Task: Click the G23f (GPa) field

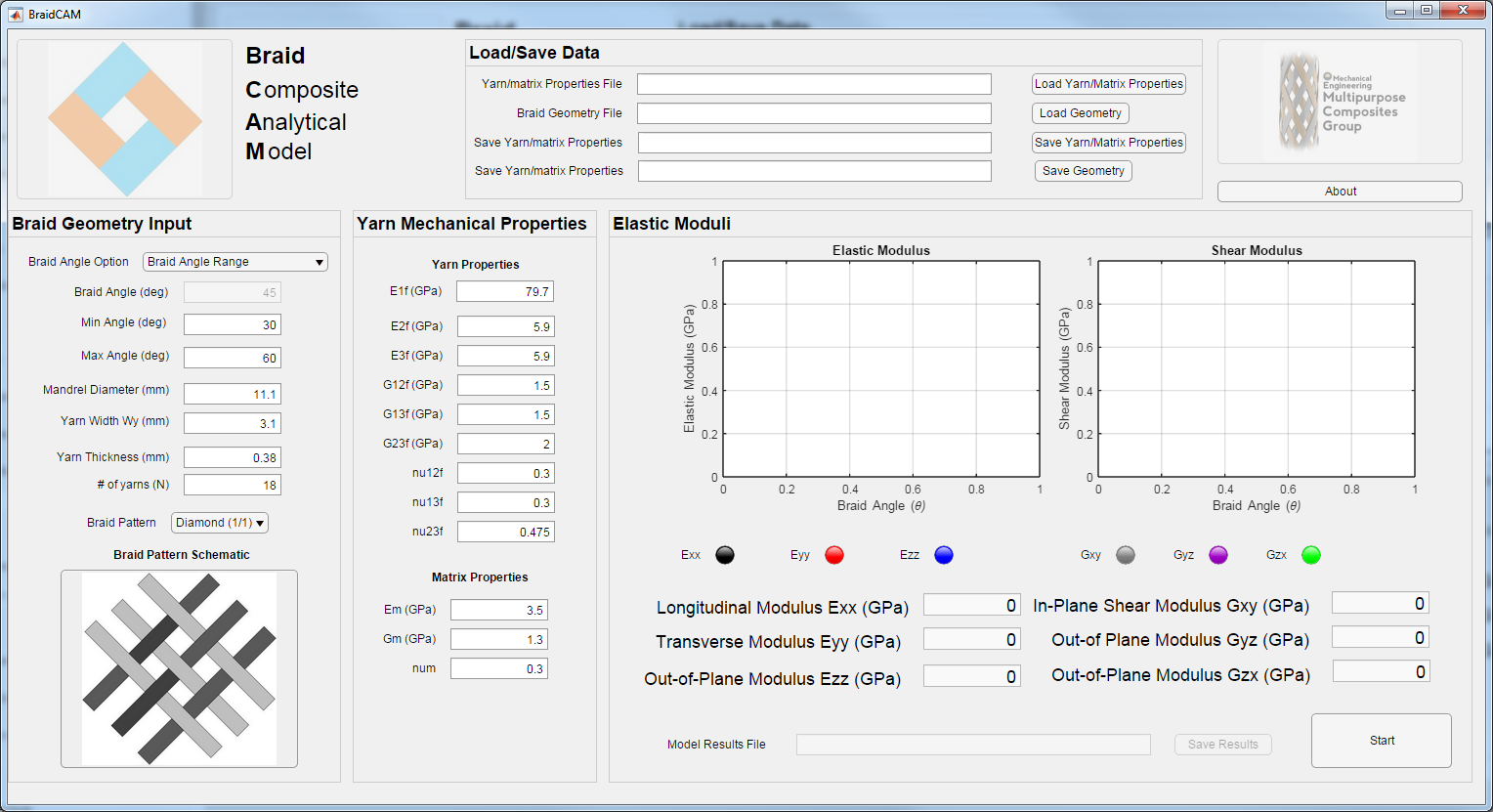Action: pyautogui.click(x=506, y=444)
